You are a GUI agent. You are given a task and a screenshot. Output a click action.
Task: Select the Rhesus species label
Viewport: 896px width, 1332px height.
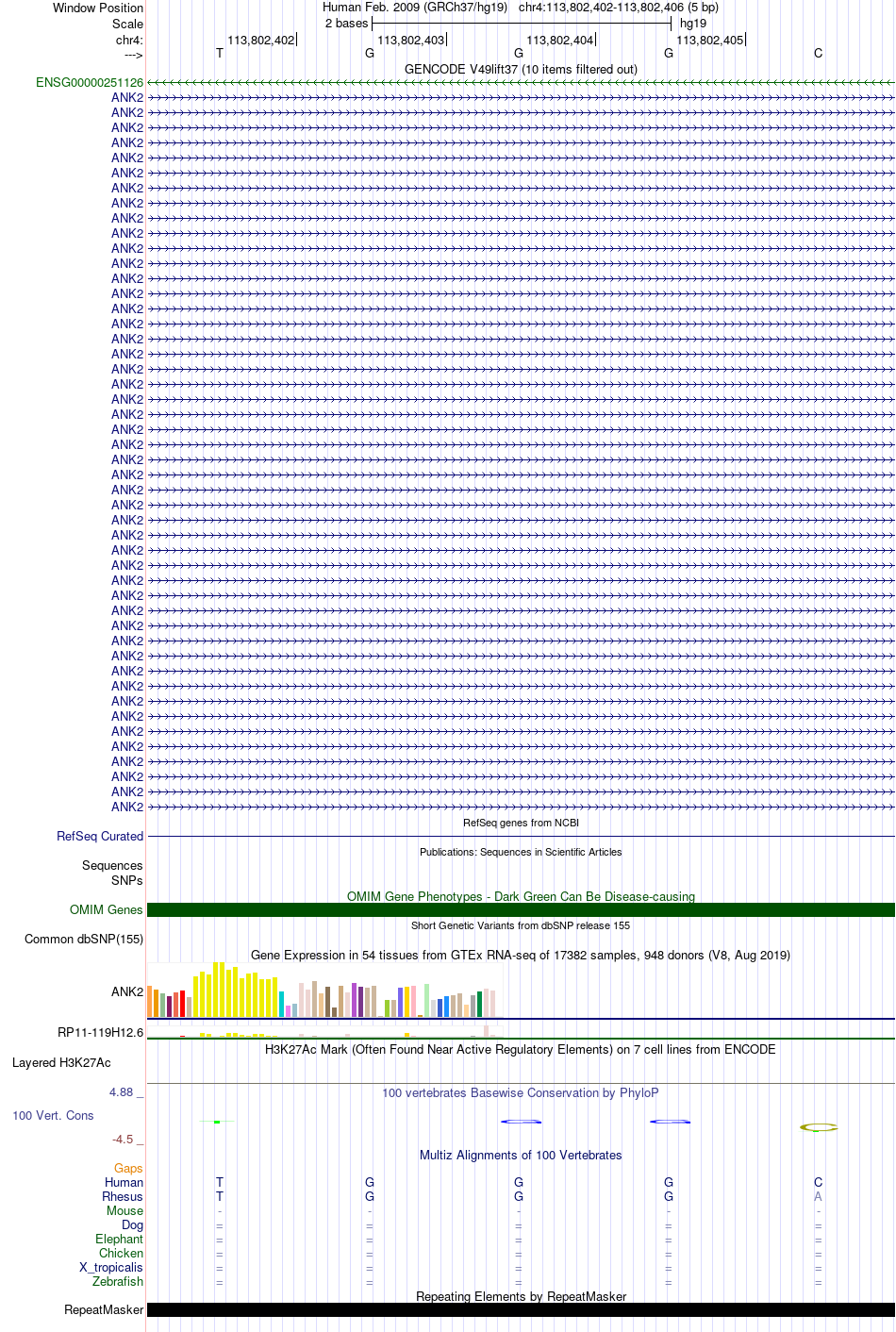coord(123,1197)
